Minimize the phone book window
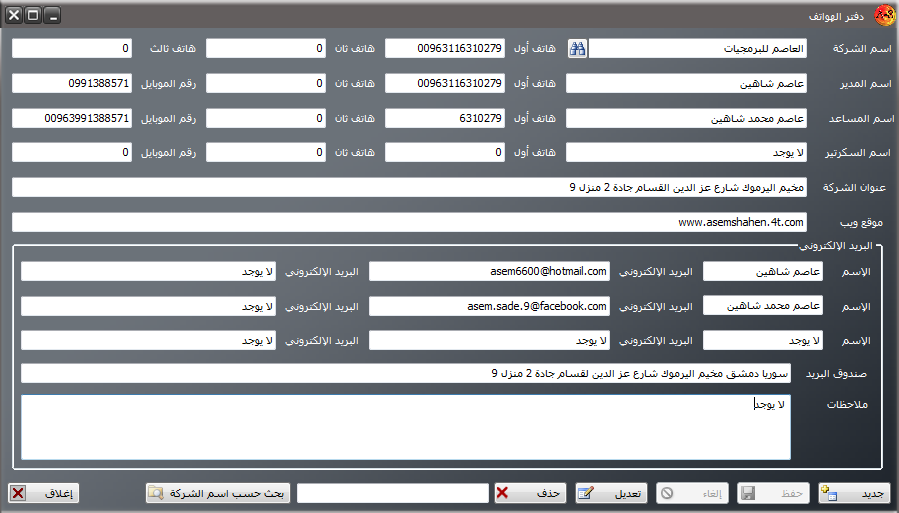 coord(52,16)
